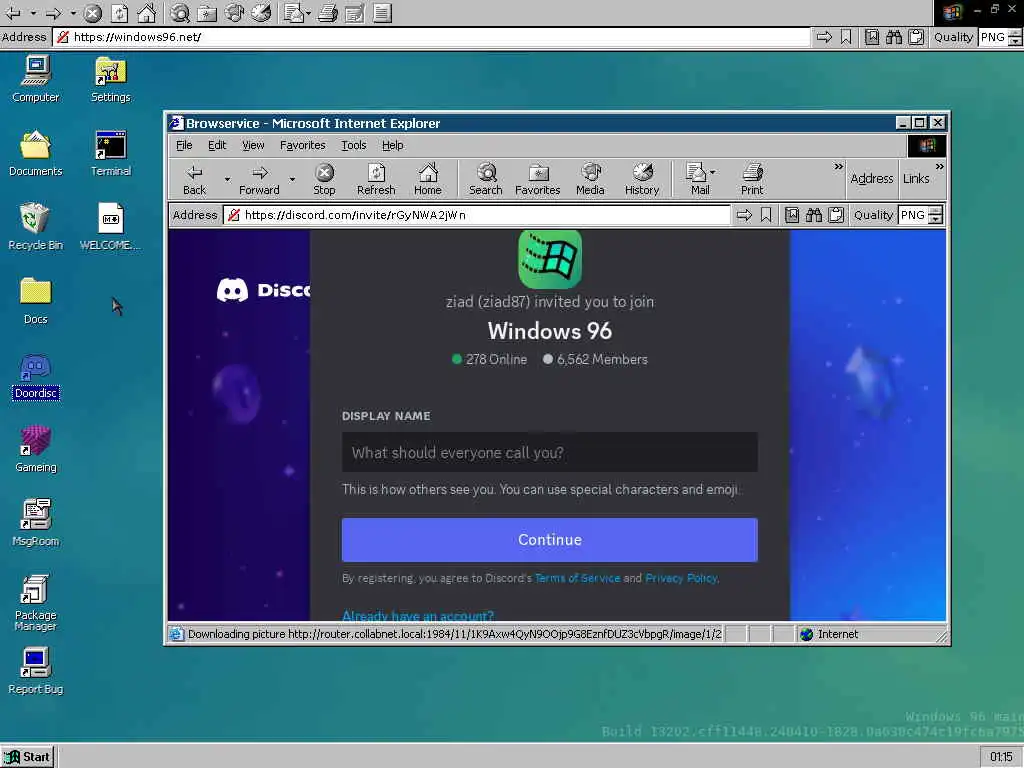
Task: Open the Help menu in Internet Explorer
Action: [x=392, y=145]
